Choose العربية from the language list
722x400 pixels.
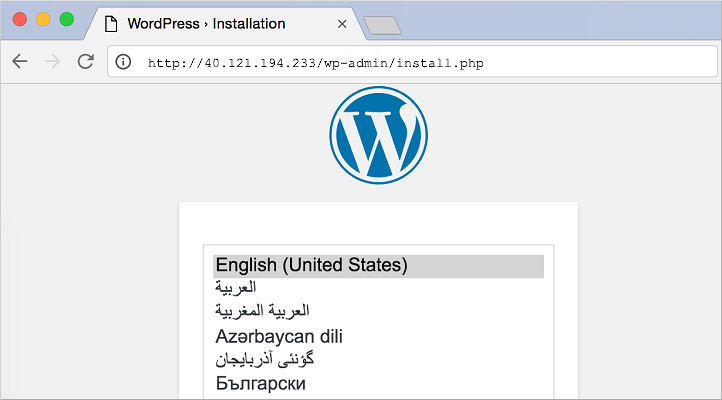pos(378,288)
